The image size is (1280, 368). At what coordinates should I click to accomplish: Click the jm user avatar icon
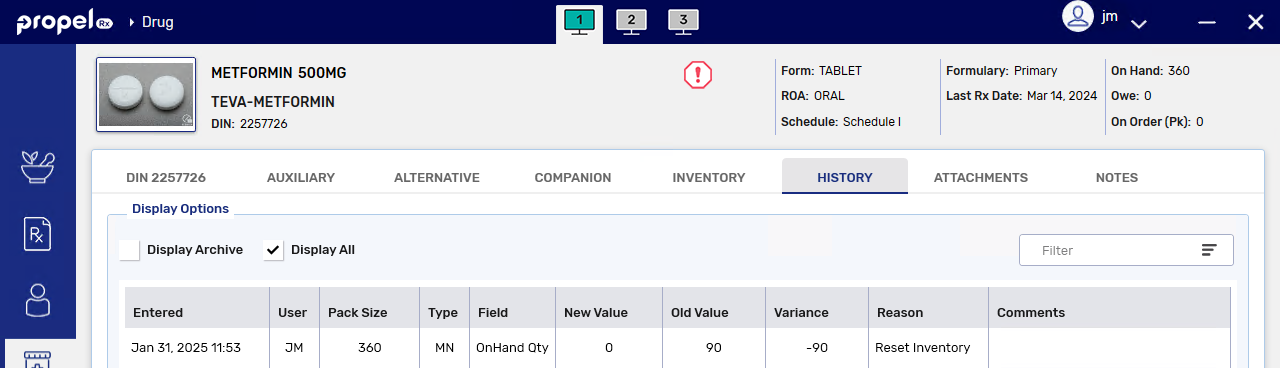[1077, 18]
